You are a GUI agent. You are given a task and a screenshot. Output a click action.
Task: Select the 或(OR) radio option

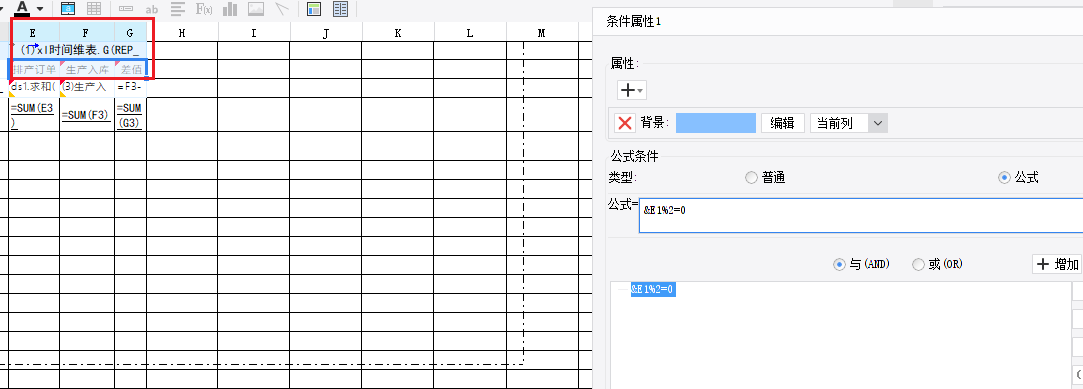tap(918, 264)
